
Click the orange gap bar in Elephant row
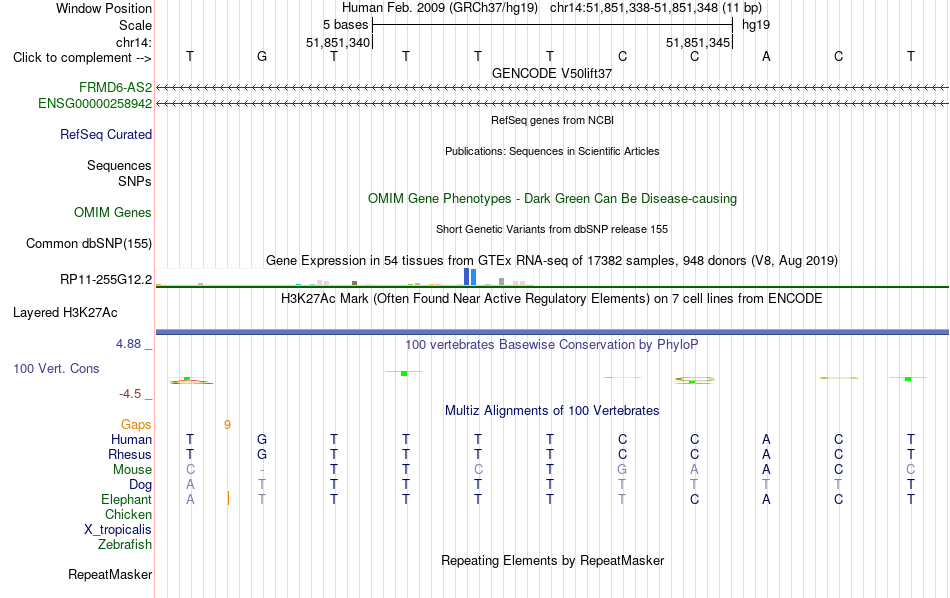228,498
